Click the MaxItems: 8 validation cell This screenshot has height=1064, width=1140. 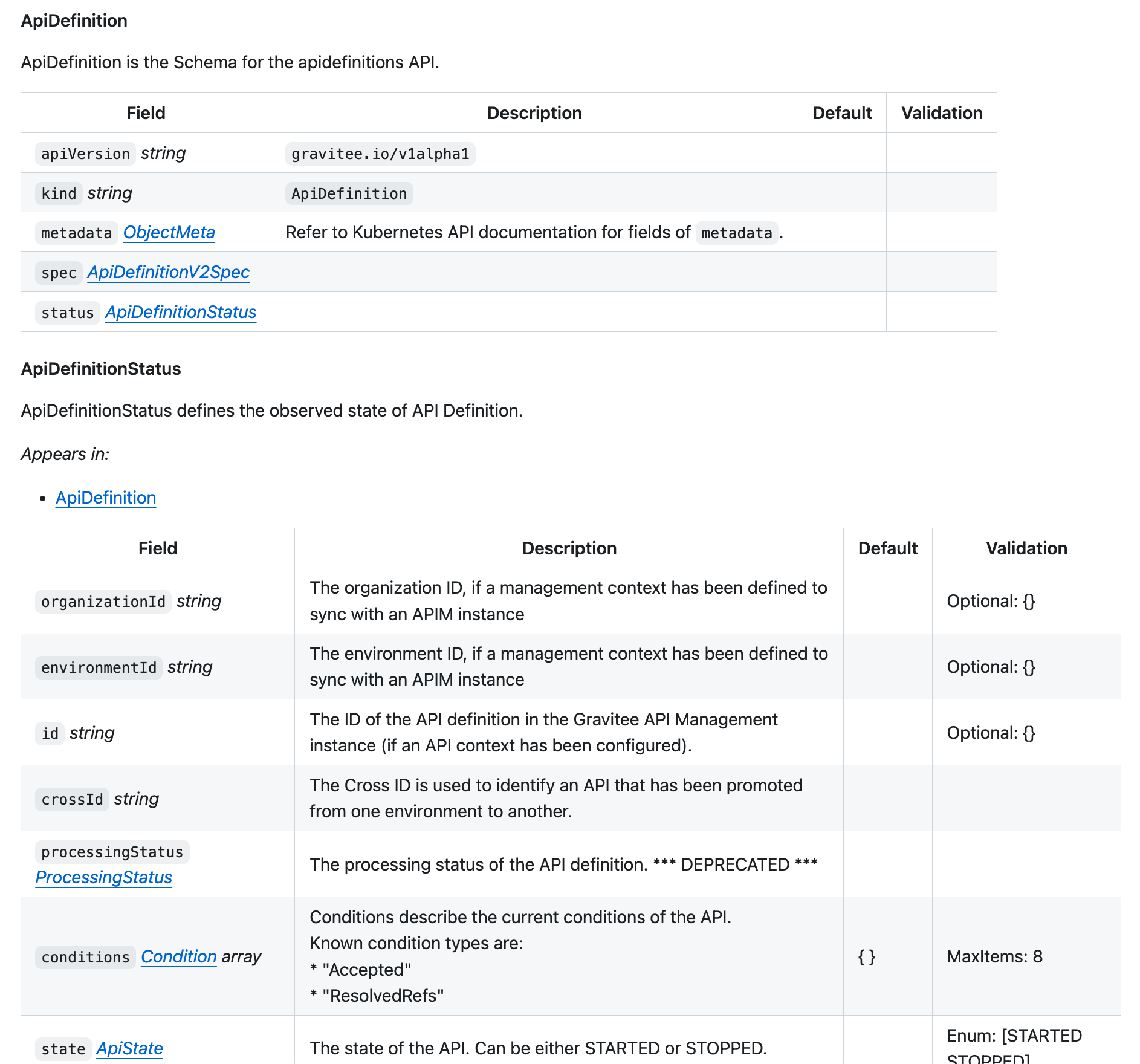click(x=994, y=956)
